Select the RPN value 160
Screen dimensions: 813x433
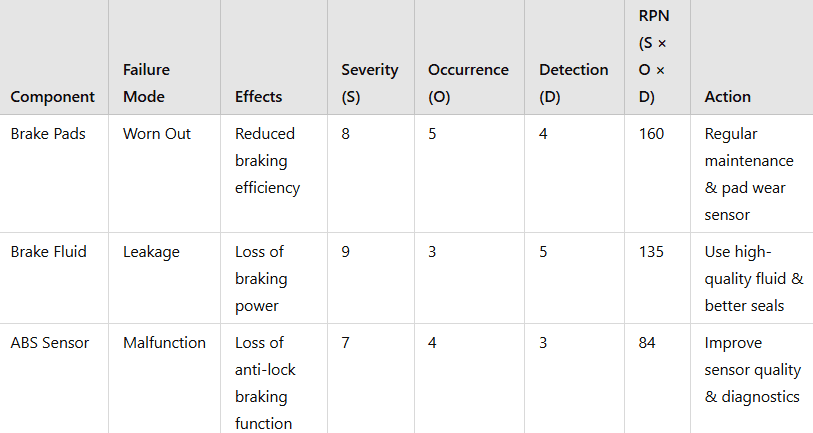coord(651,133)
